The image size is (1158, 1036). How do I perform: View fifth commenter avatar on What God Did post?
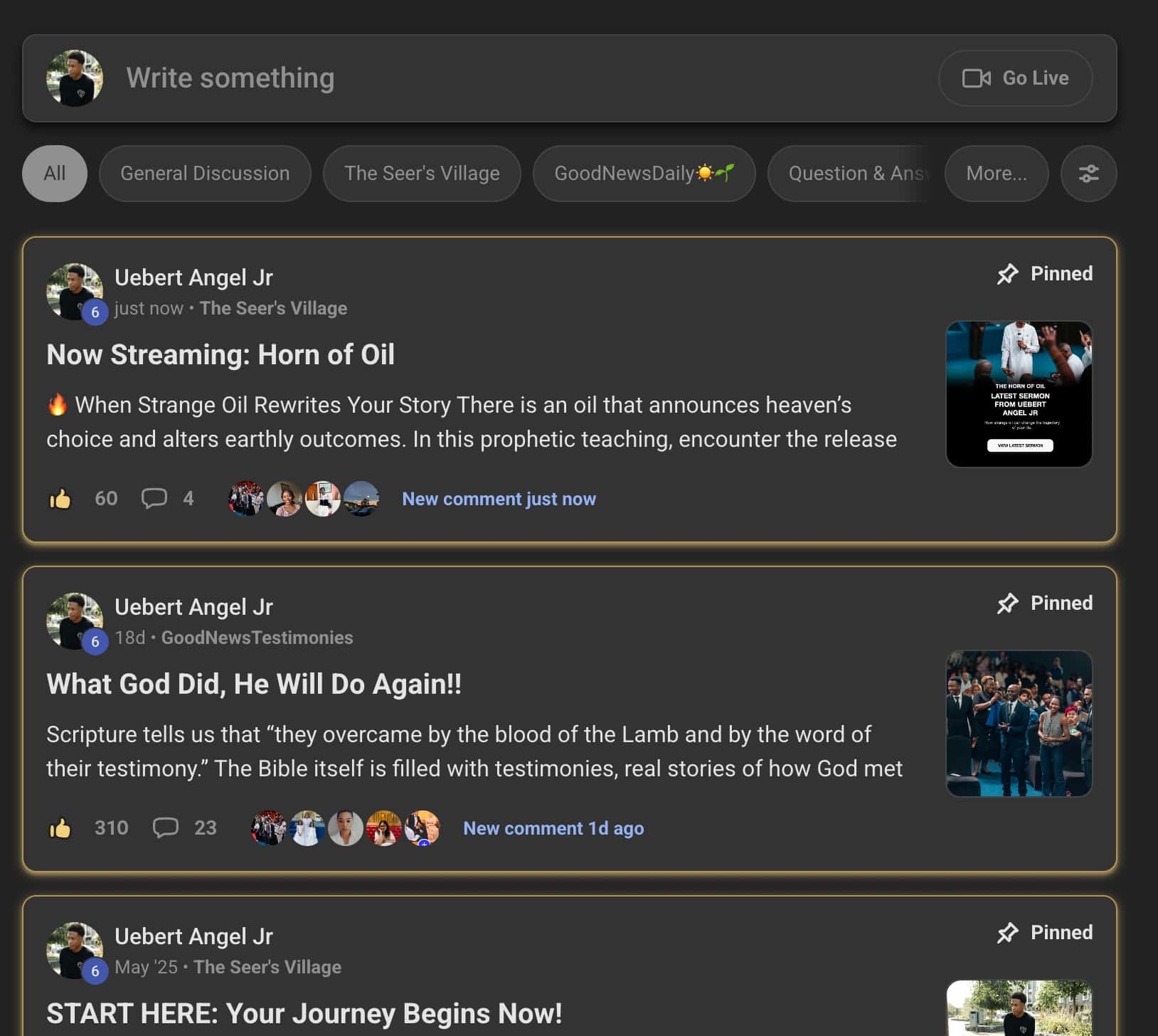(423, 828)
